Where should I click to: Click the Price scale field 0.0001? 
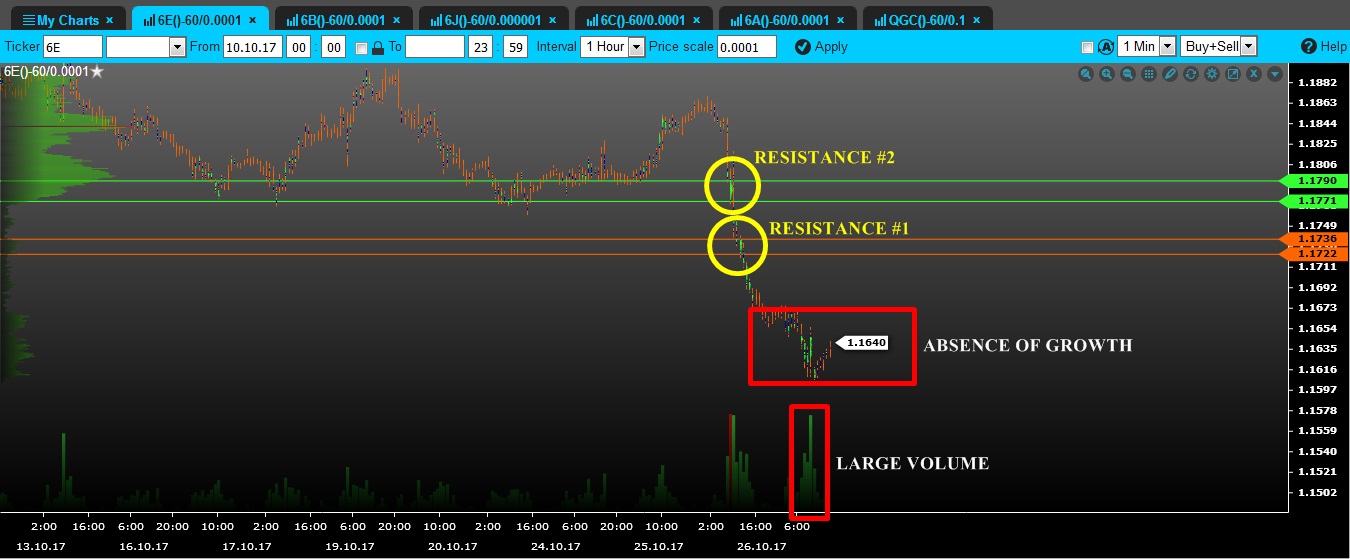tap(747, 47)
